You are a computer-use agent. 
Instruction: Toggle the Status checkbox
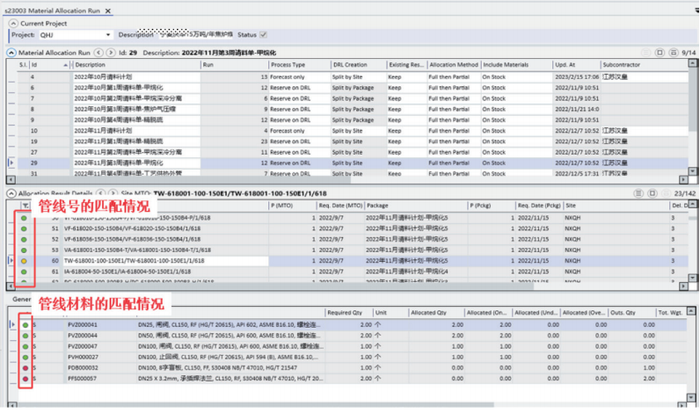pyautogui.click(x=264, y=34)
